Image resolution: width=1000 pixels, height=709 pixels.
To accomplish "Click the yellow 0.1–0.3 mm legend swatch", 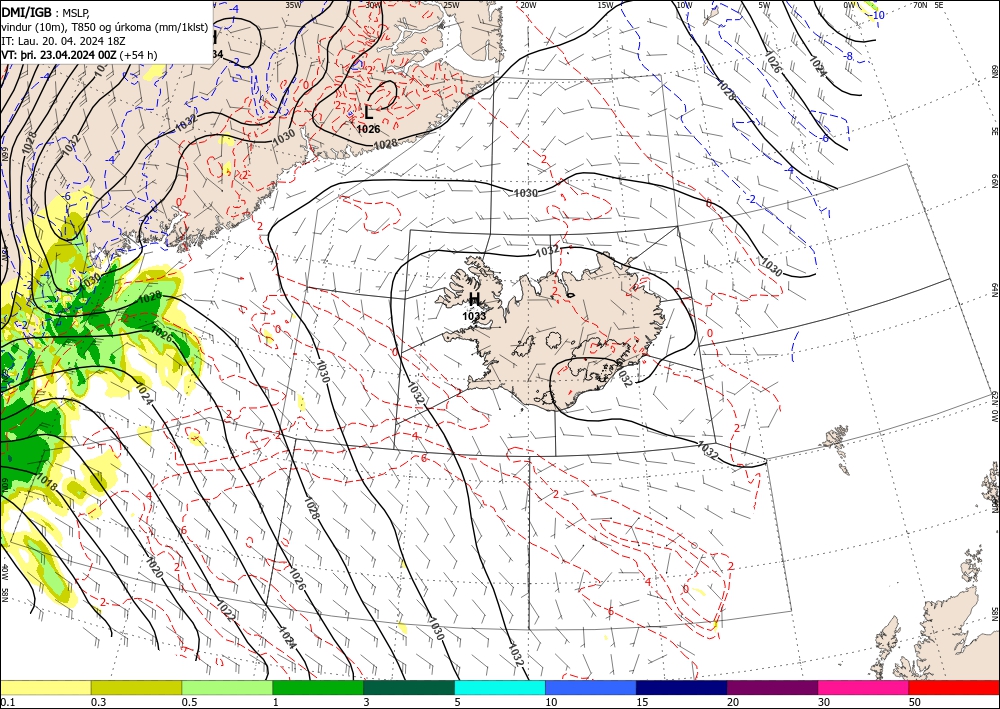I will [45, 687].
